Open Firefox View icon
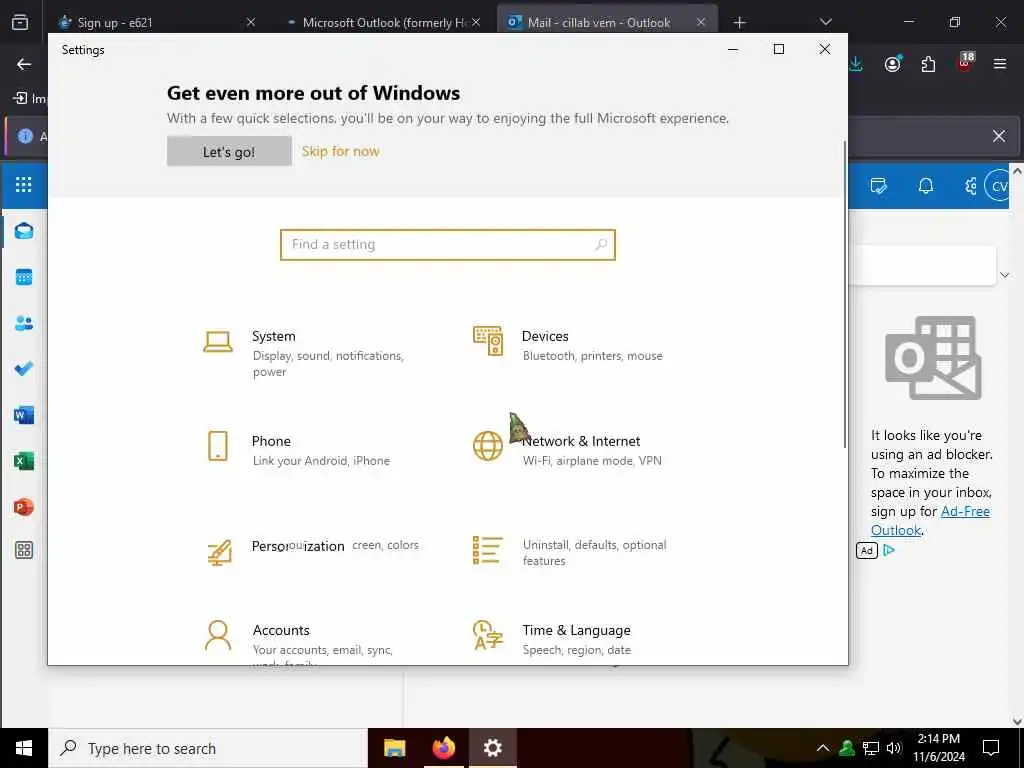Image resolution: width=1024 pixels, height=768 pixels. pos(20,22)
